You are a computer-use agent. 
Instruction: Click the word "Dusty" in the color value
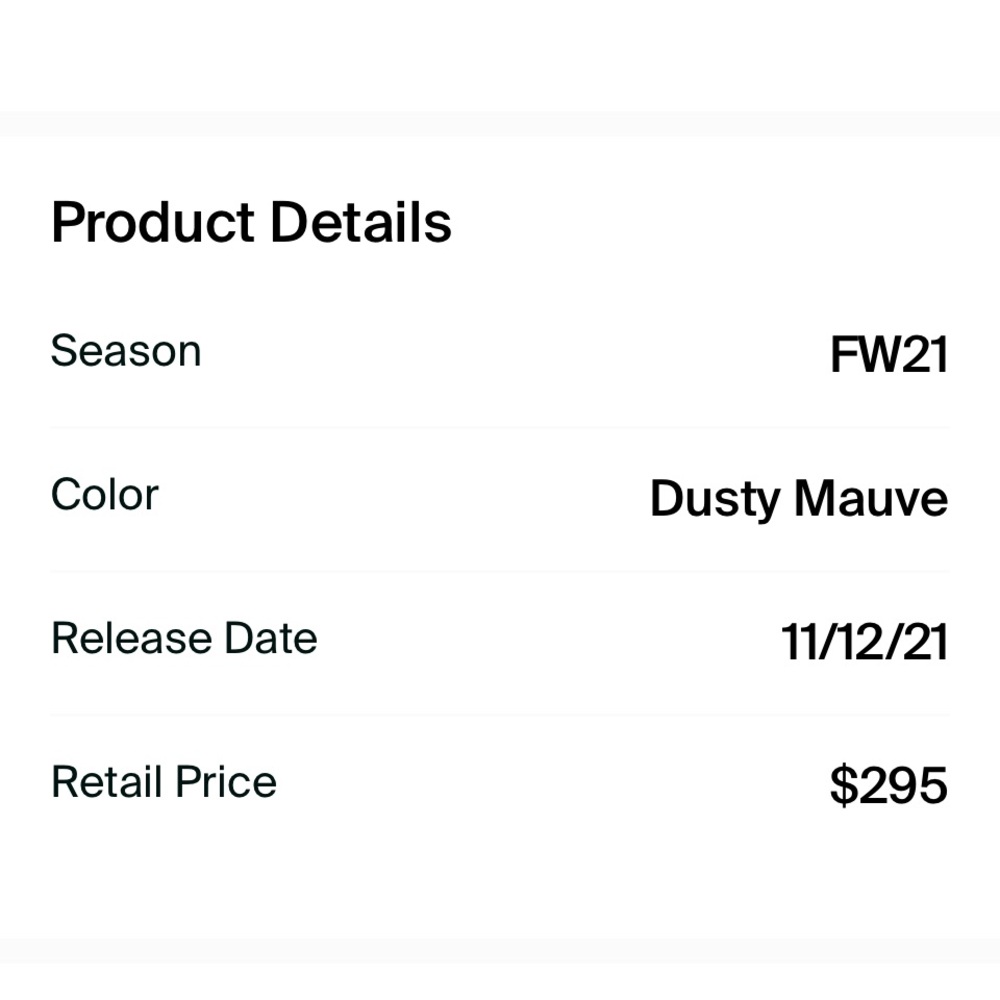click(x=714, y=499)
